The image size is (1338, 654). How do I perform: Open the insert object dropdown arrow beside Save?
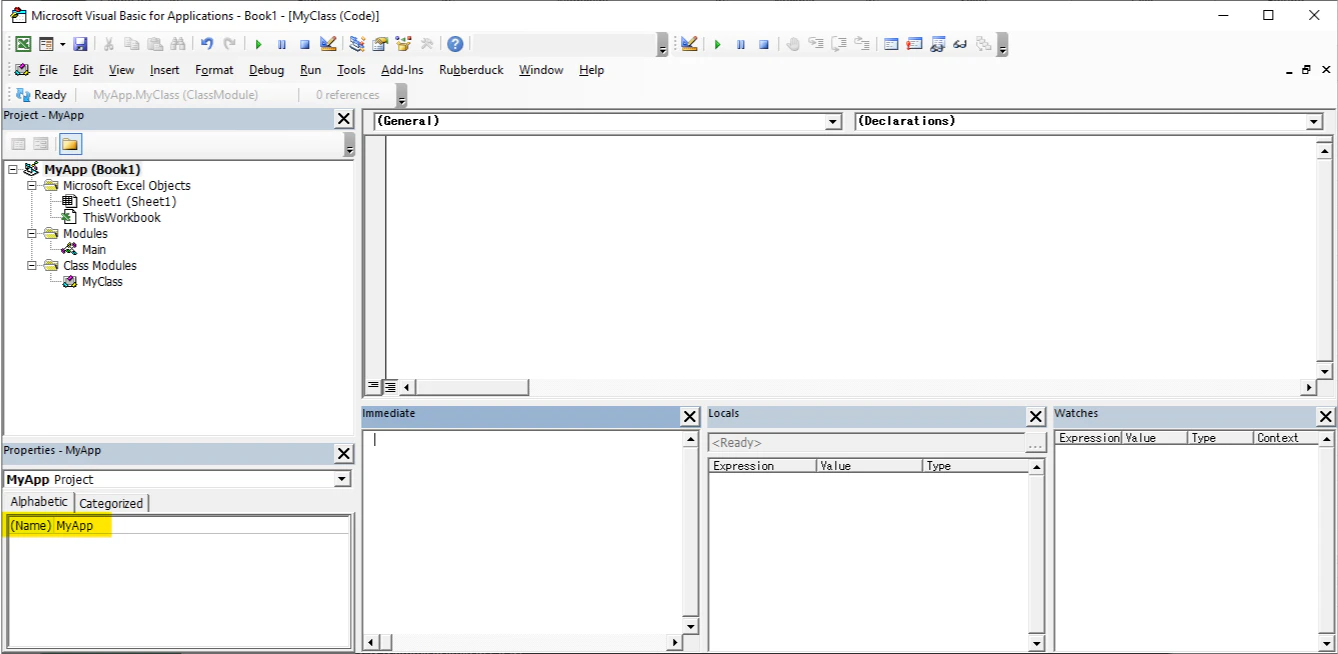coord(62,44)
